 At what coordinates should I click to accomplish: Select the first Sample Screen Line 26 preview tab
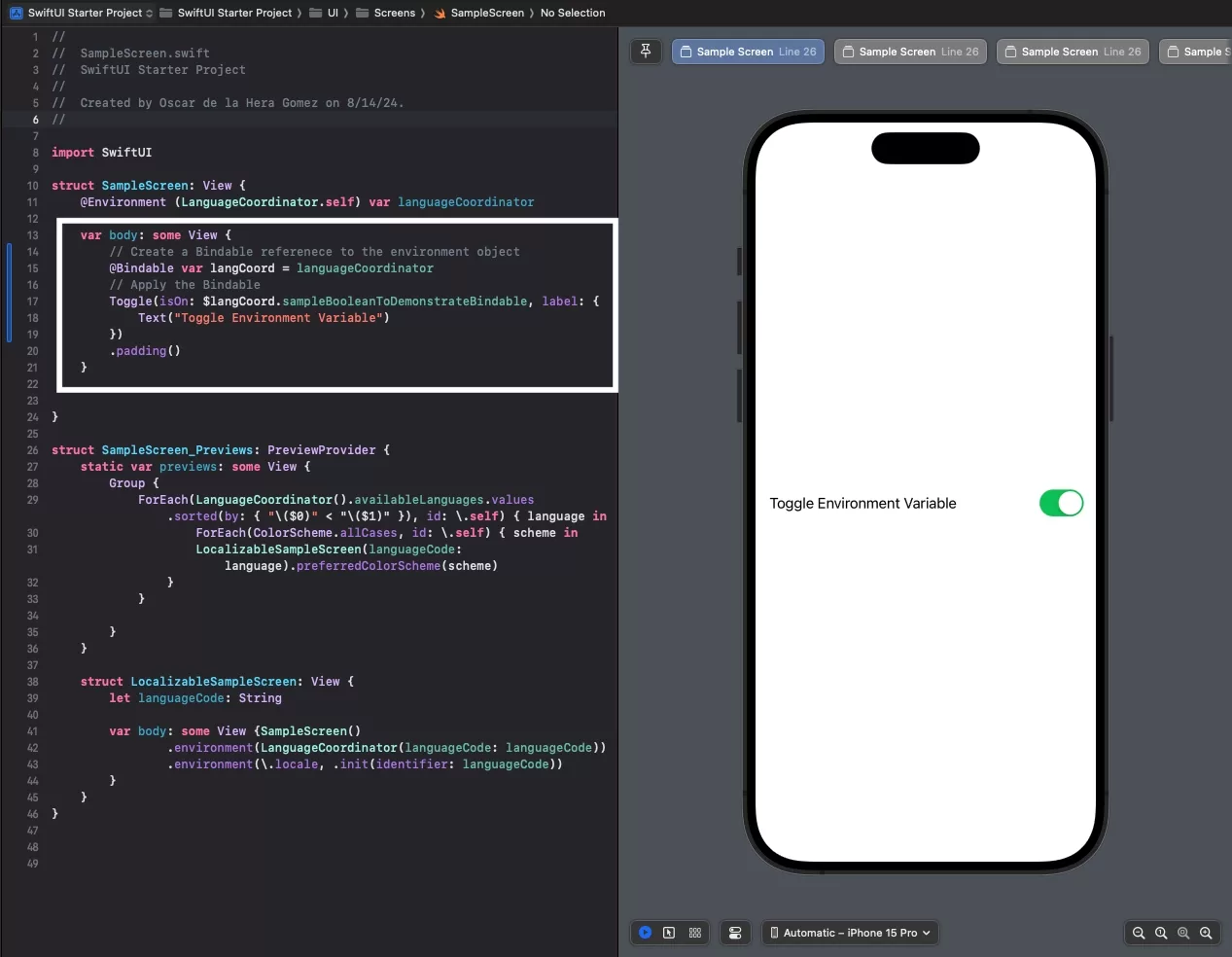tap(748, 52)
